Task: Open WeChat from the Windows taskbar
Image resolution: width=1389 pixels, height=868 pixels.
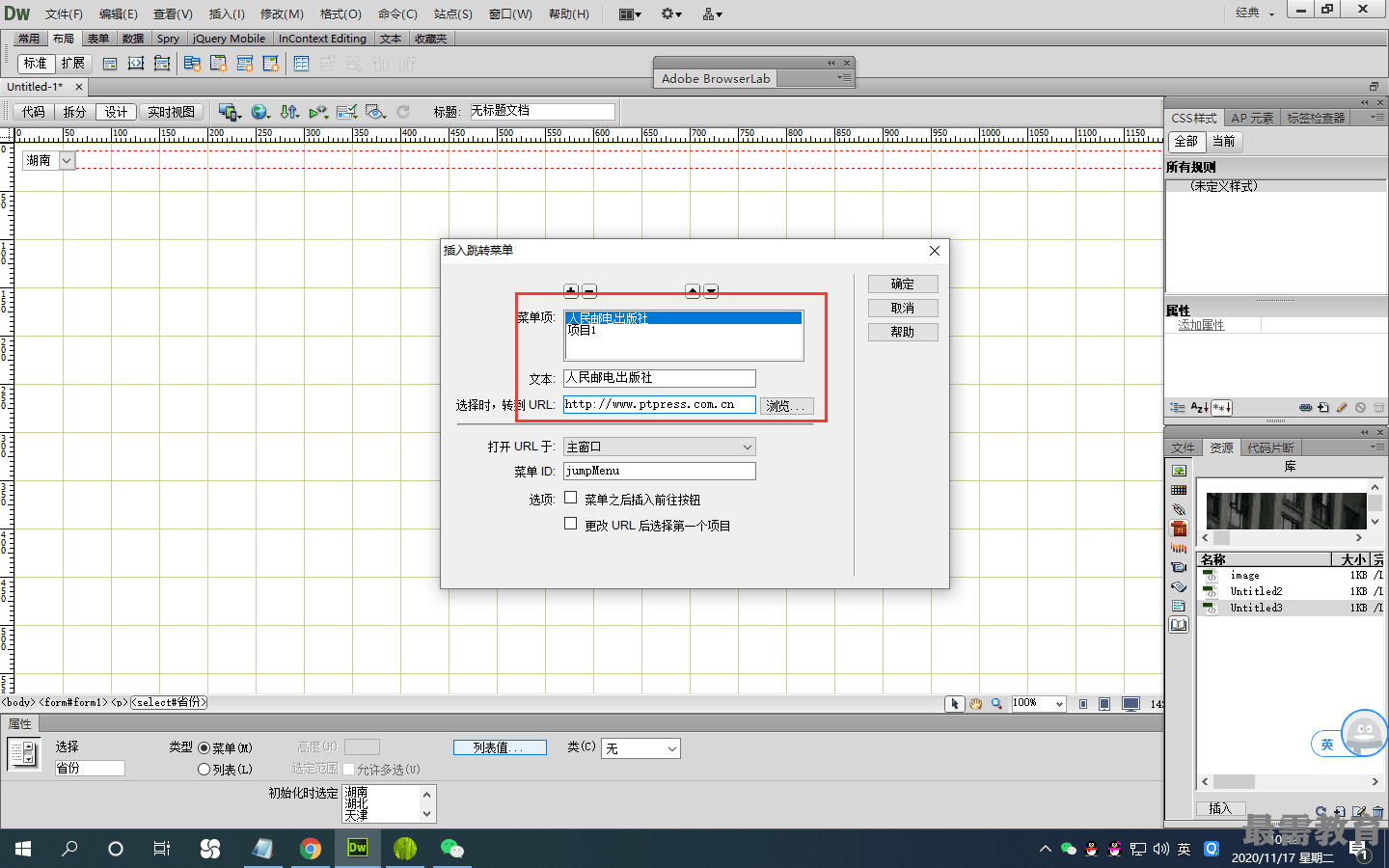Action: (451, 849)
